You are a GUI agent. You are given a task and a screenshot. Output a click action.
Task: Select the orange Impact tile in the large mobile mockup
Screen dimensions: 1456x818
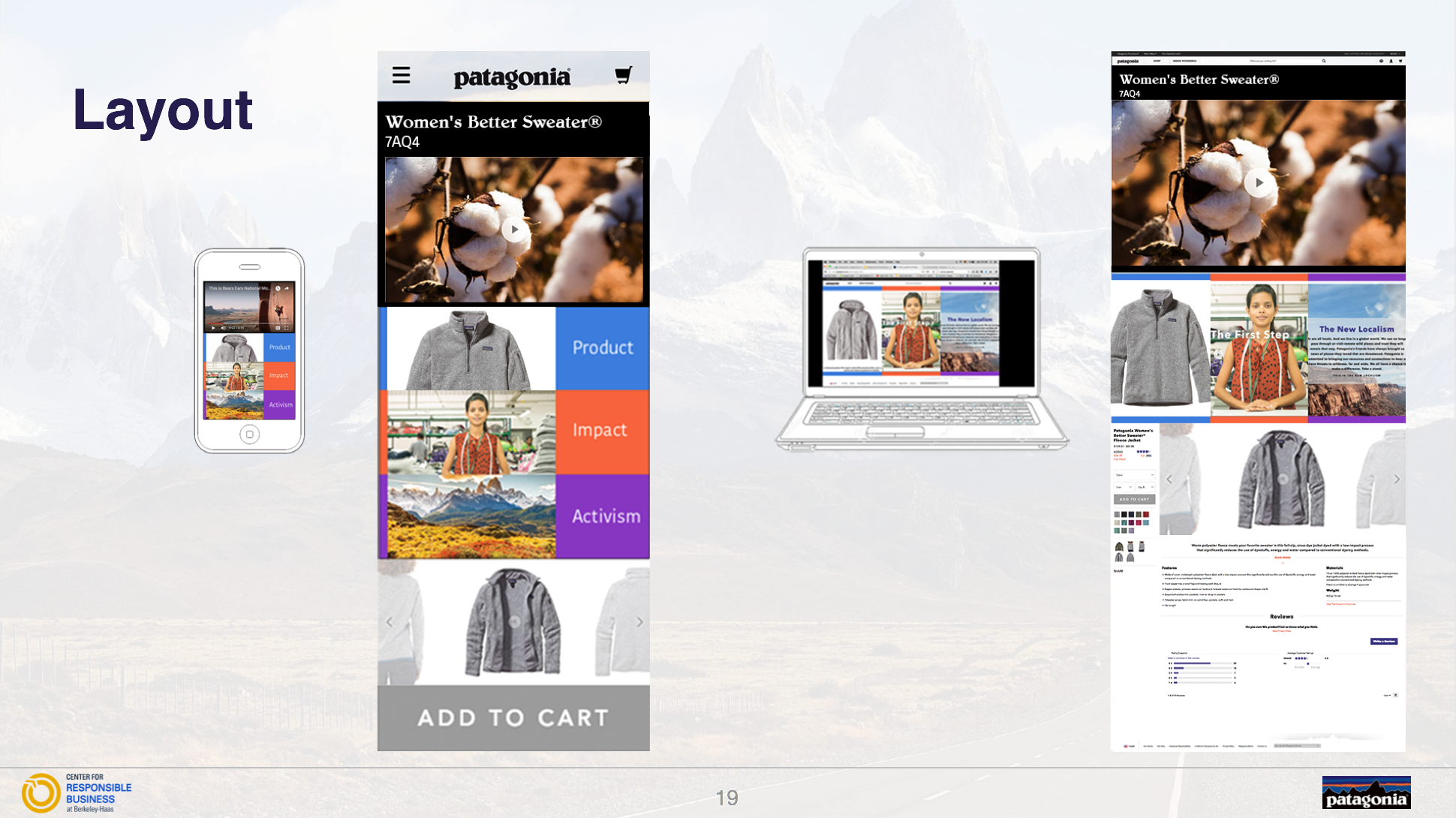603,431
